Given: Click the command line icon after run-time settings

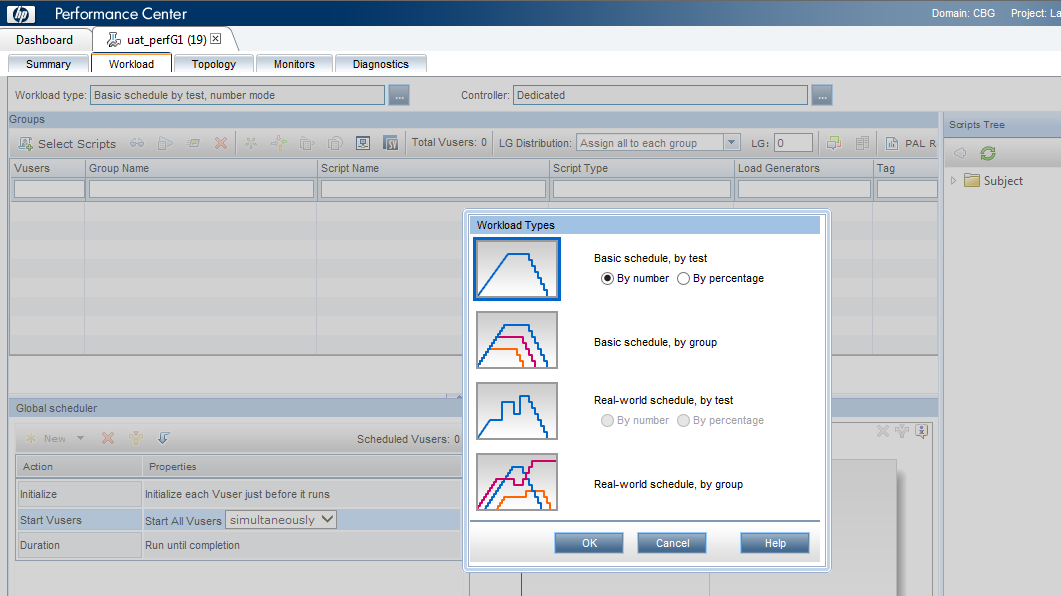Looking at the screenshot, I should tap(194, 143).
